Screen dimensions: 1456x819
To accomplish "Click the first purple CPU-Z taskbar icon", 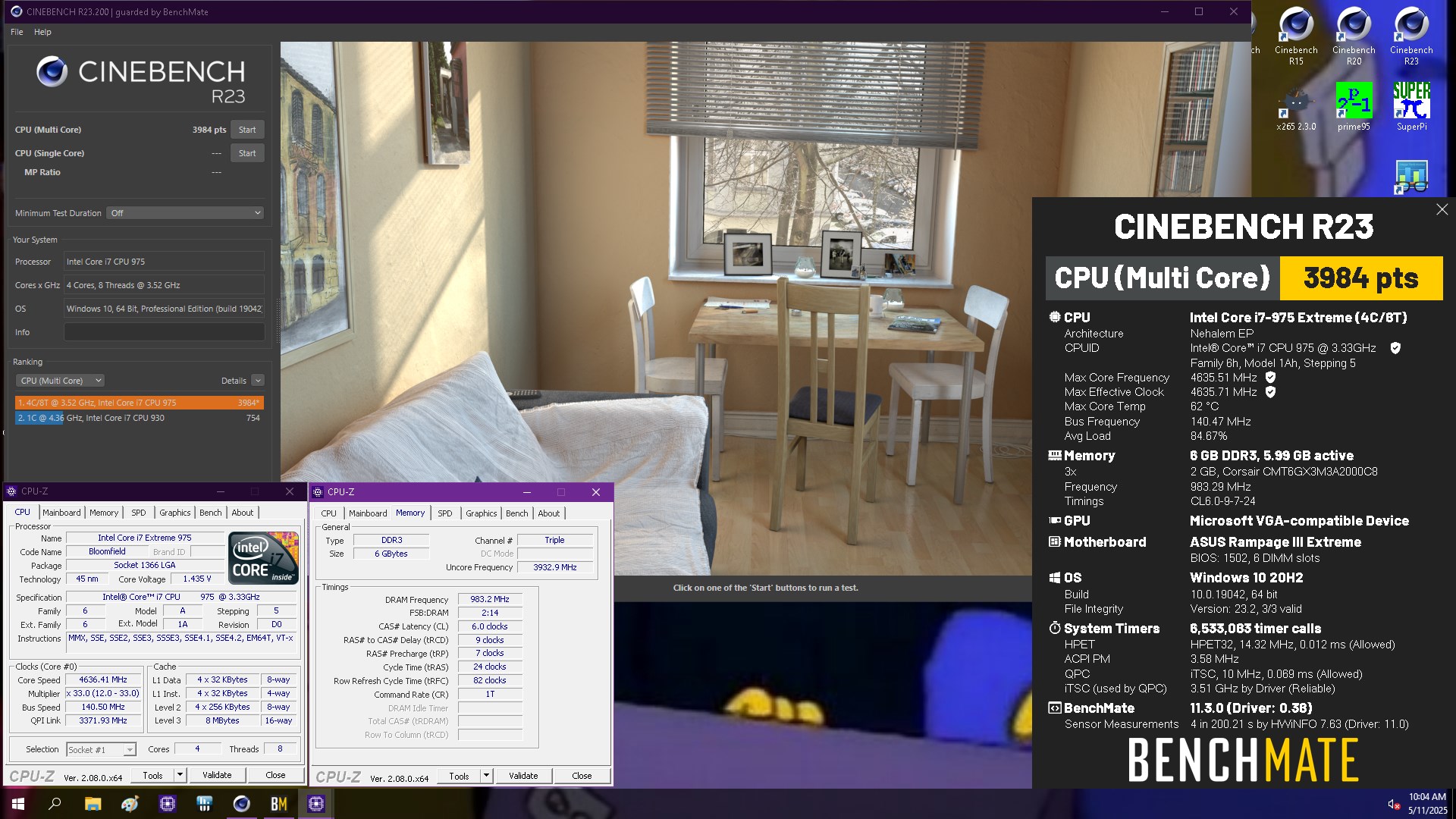I will coord(168,804).
